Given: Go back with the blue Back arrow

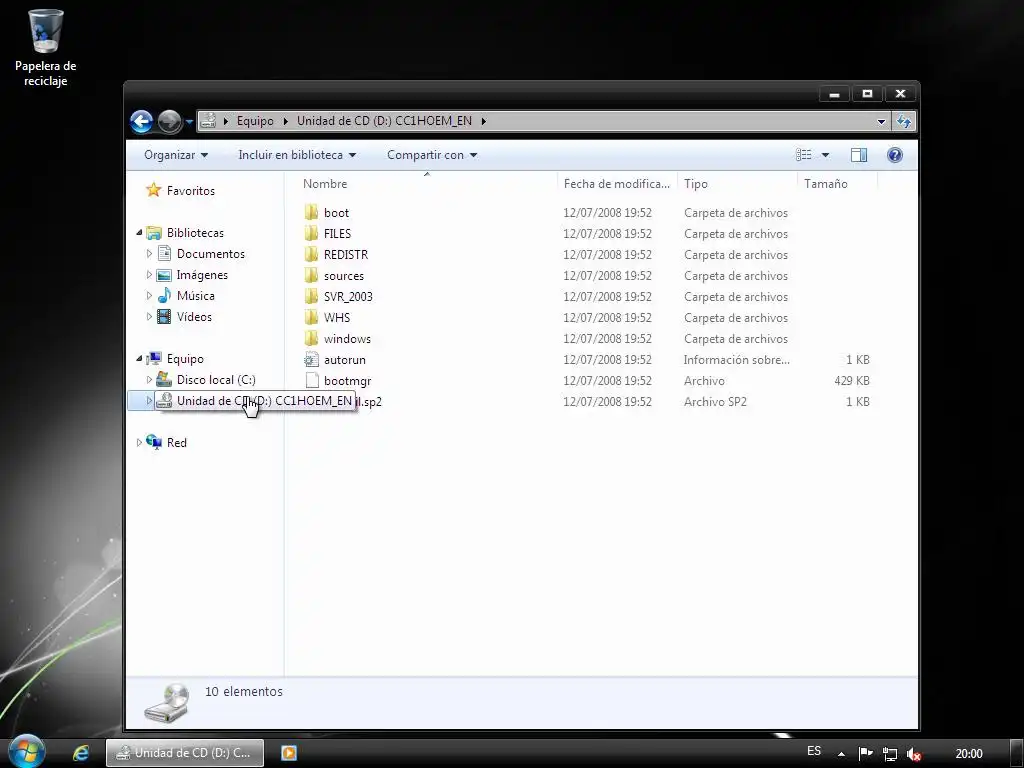Looking at the screenshot, I should (142, 121).
